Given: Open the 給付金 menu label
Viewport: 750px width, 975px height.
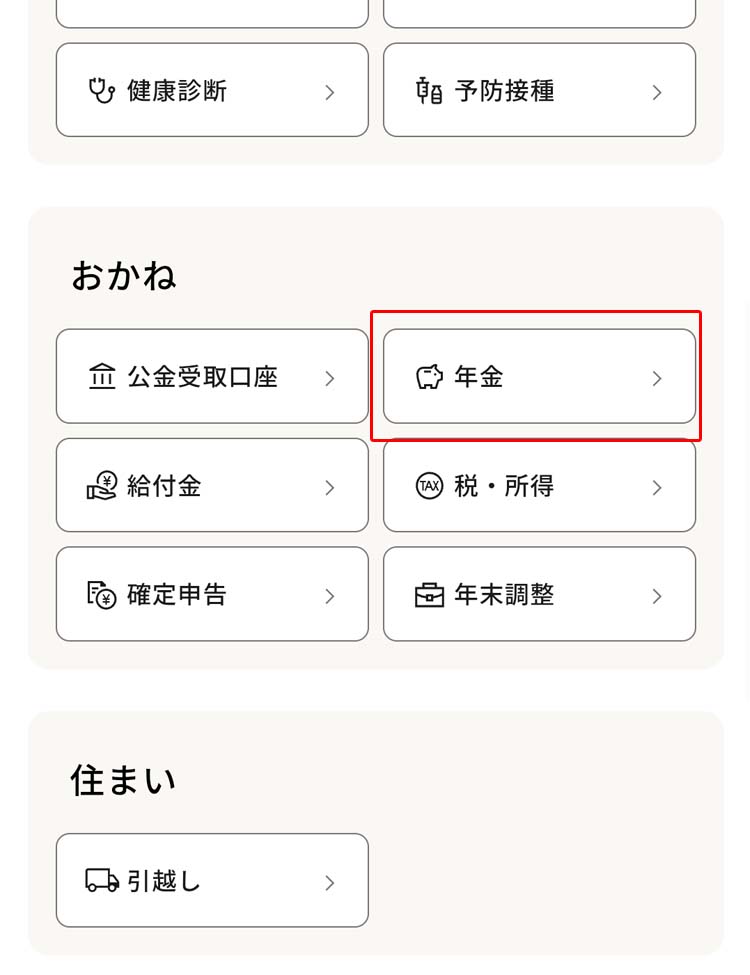Looking at the screenshot, I should click(x=164, y=486).
